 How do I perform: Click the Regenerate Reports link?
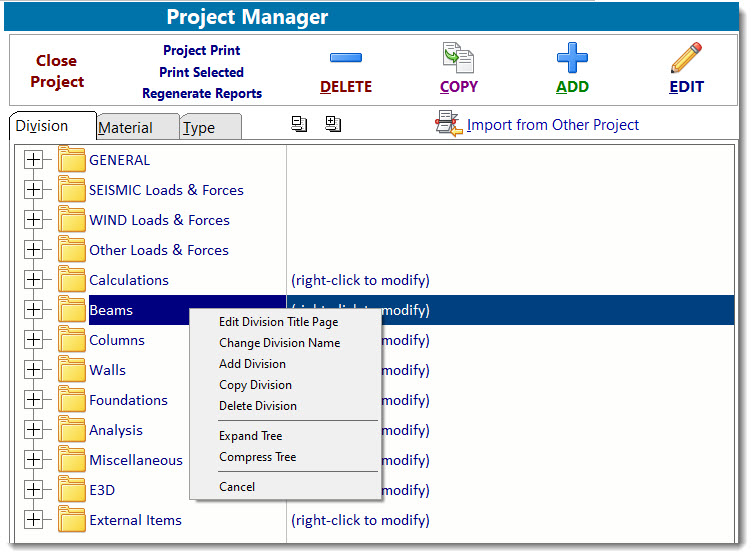202,94
